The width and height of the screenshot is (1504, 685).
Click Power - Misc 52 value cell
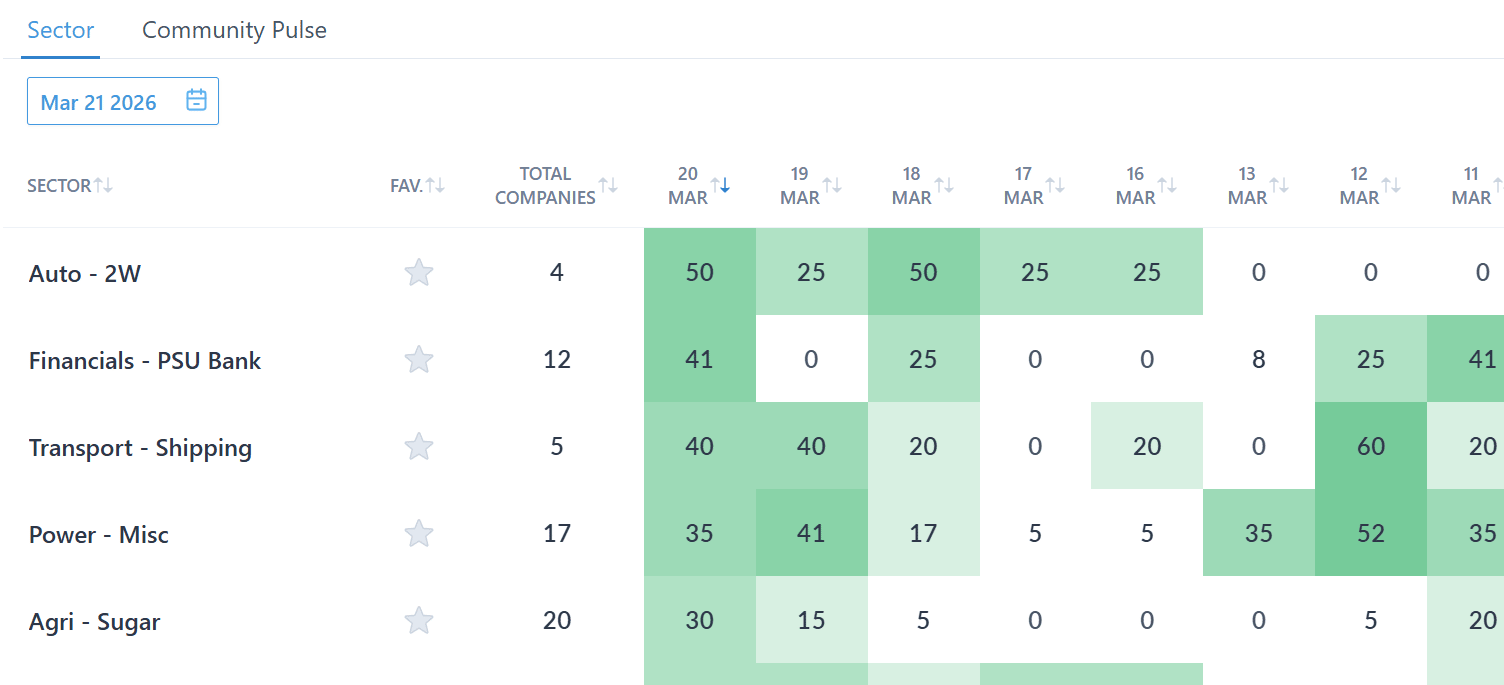[x=1371, y=533]
